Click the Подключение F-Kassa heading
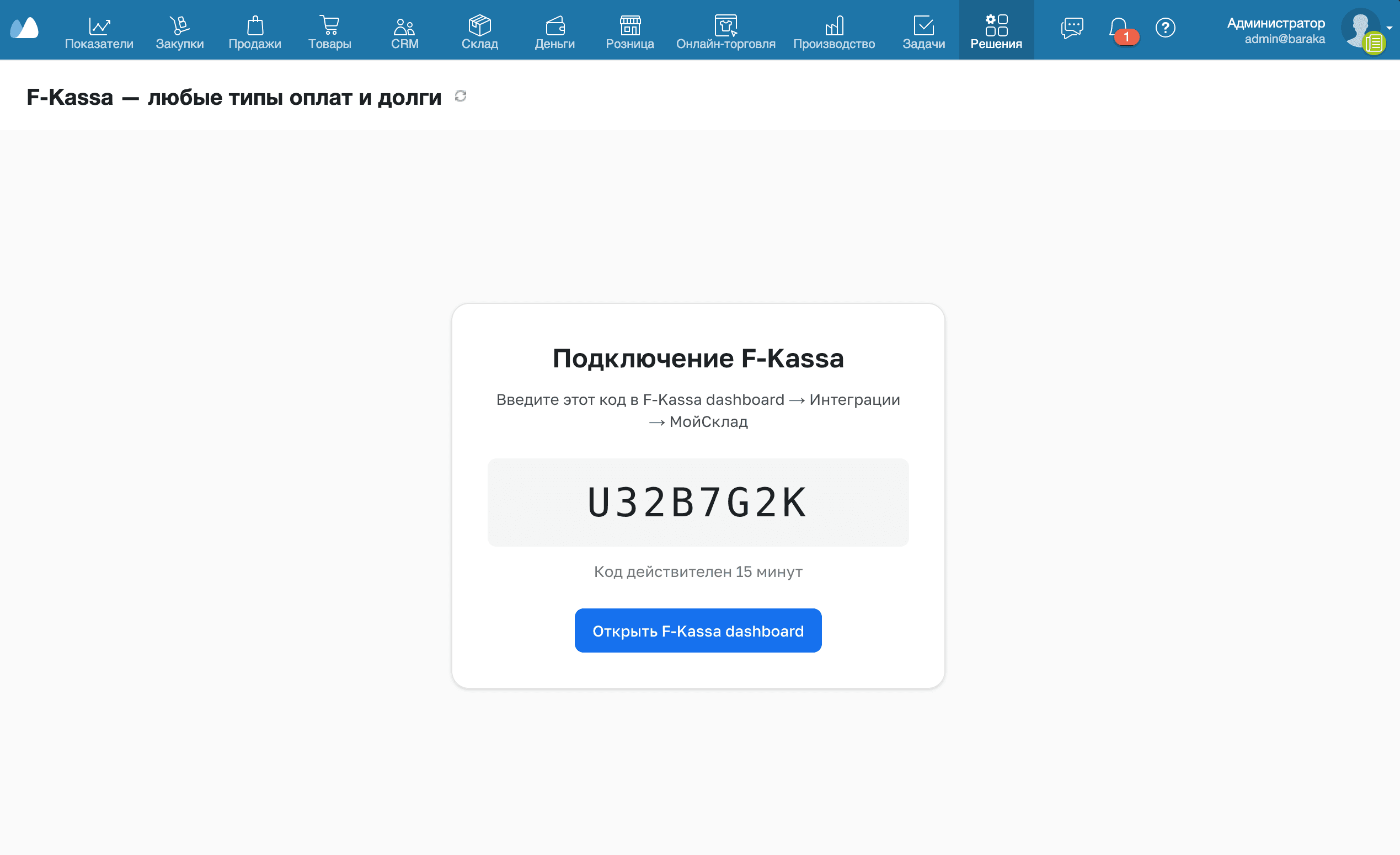 (x=698, y=359)
